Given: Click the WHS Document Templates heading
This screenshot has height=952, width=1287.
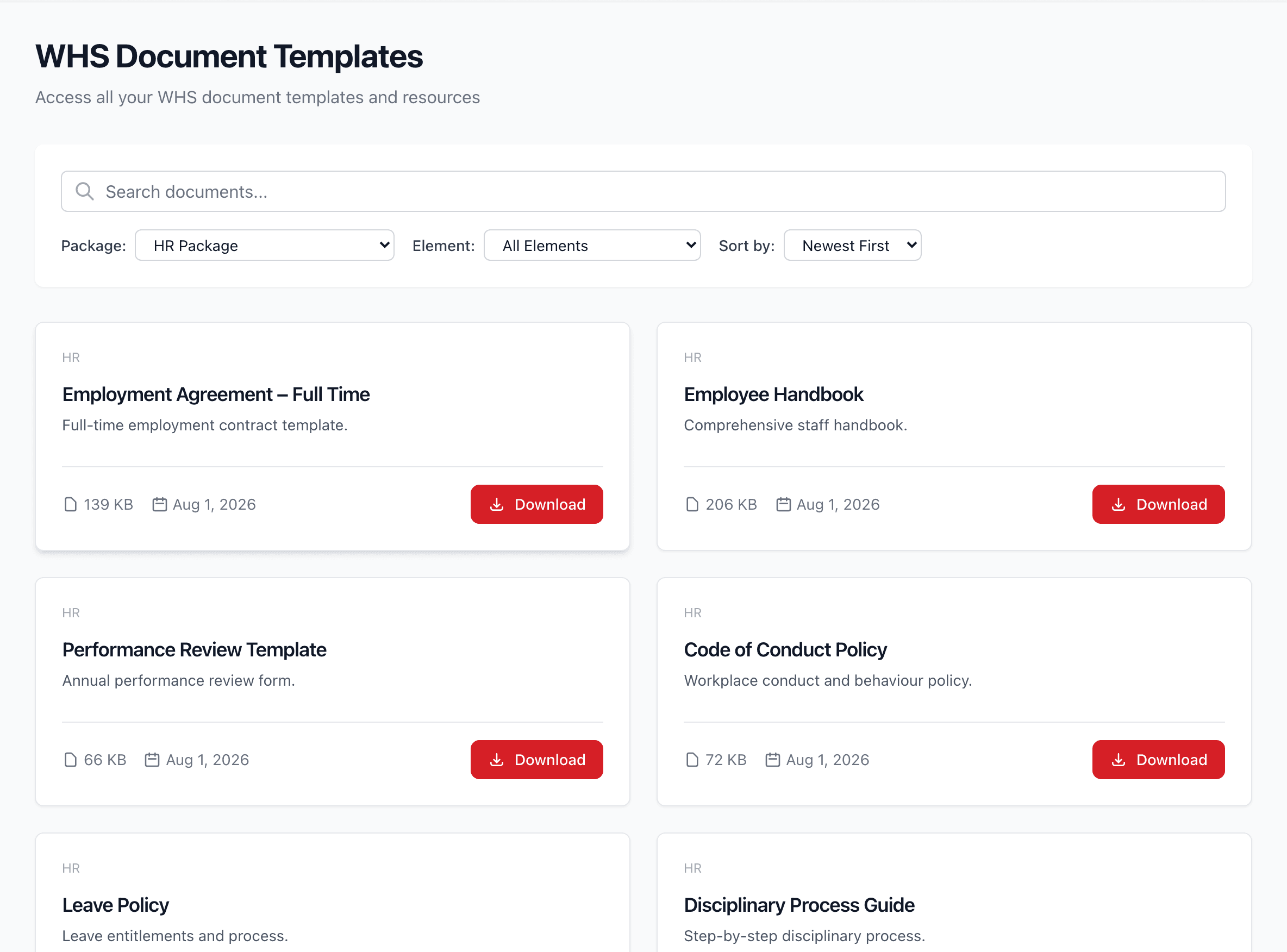Looking at the screenshot, I should point(229,57).
